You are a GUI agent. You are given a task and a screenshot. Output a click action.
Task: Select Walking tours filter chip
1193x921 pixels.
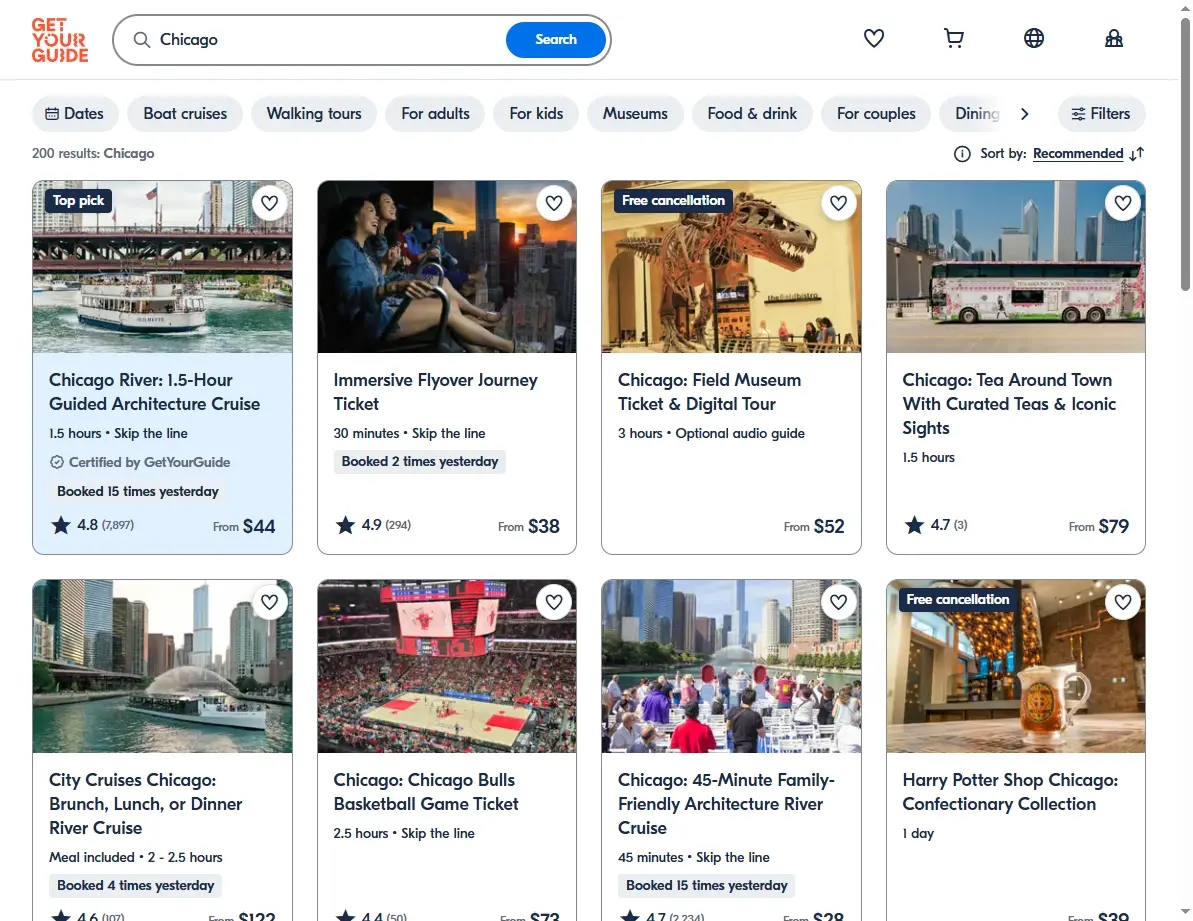pos(313,113)
